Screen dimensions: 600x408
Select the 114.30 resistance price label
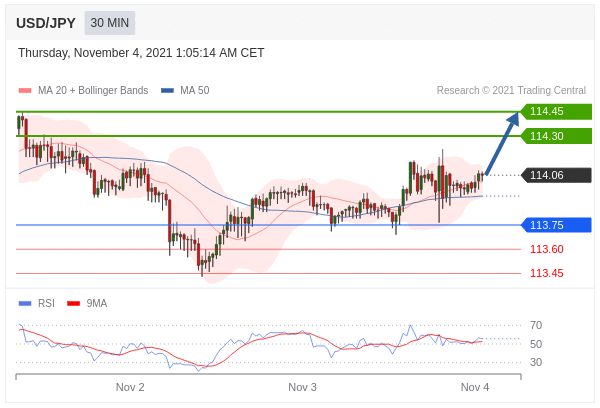(x=556, y=136)
